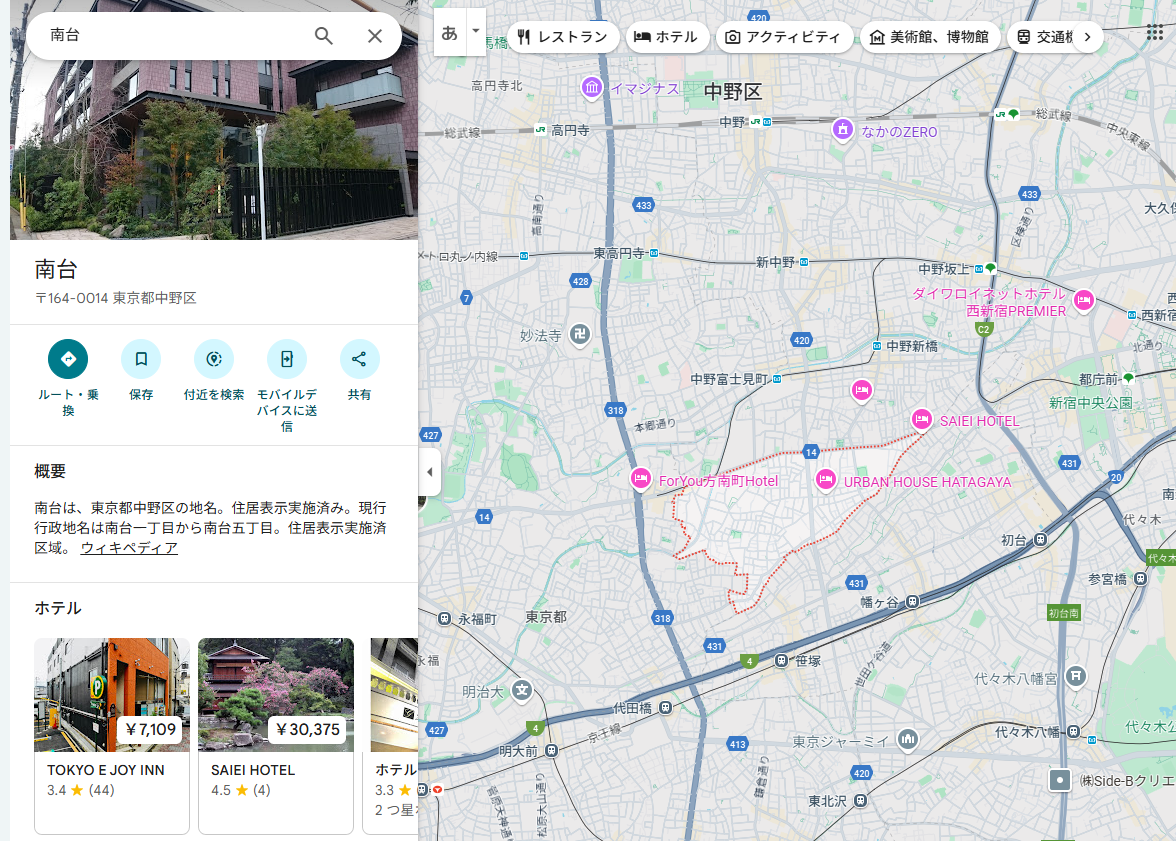Click the 代田橋 station icon

[x=665, y=707]
